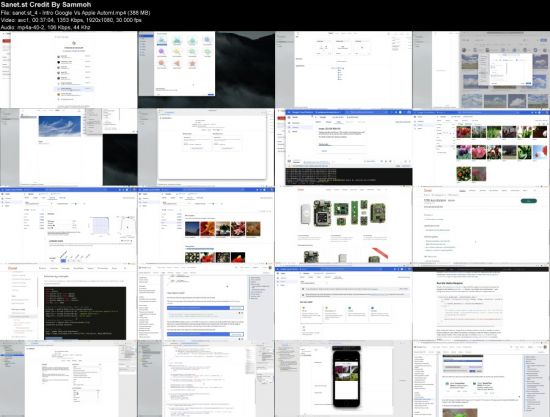Screen dimensions: 550x417
Task: Open the Coral docs frame with dark code block
Action: click(x=68, y=302)
